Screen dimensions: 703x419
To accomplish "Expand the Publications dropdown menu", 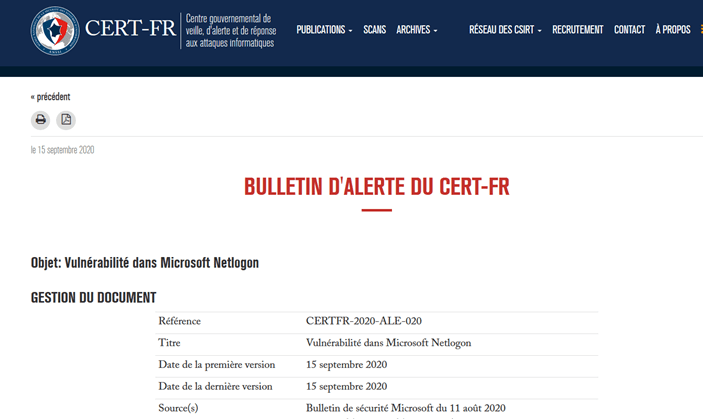I will [324, 30].
